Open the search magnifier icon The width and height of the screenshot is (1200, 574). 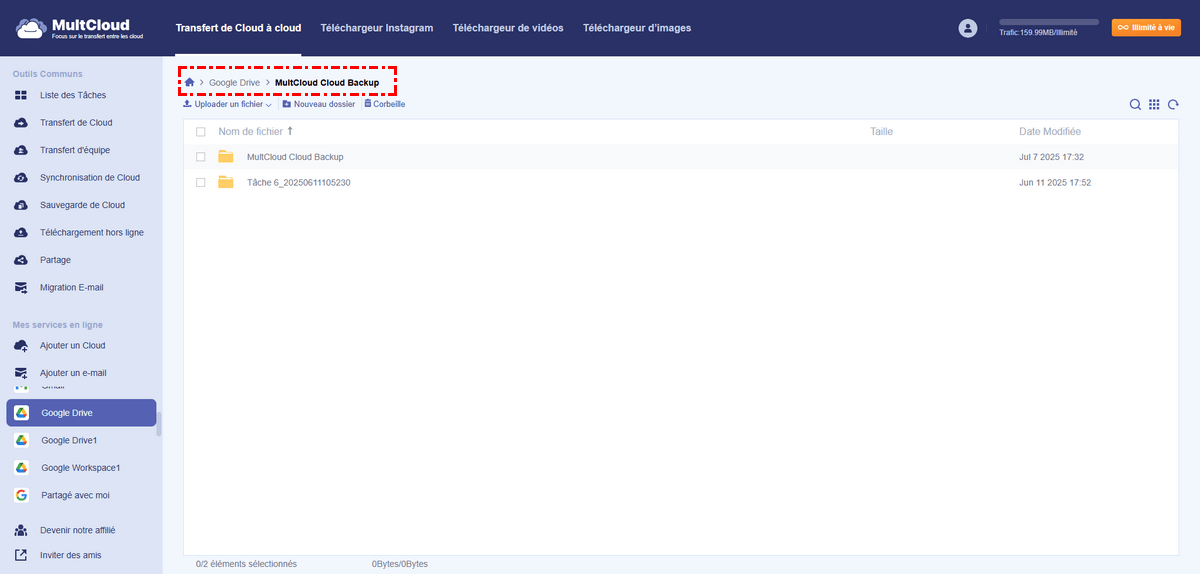(x=1135, y=104)
